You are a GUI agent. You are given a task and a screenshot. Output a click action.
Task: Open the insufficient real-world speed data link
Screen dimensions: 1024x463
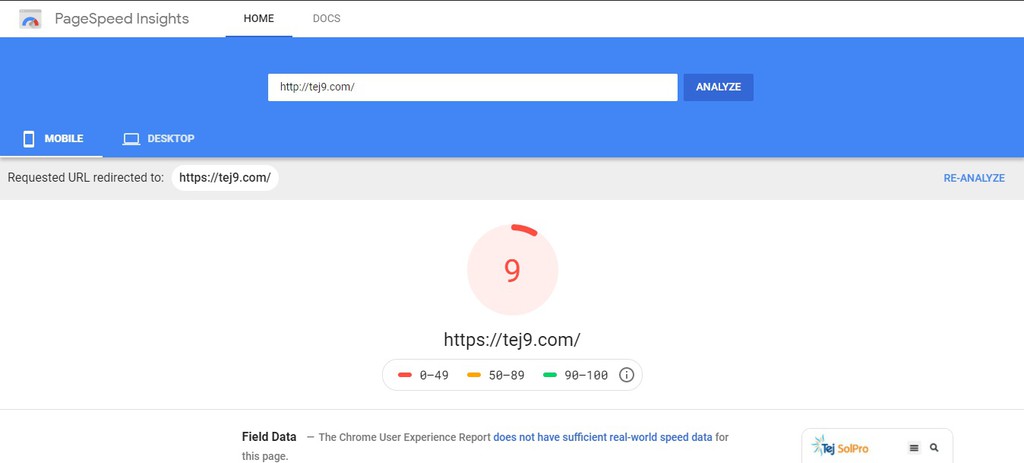603,437
